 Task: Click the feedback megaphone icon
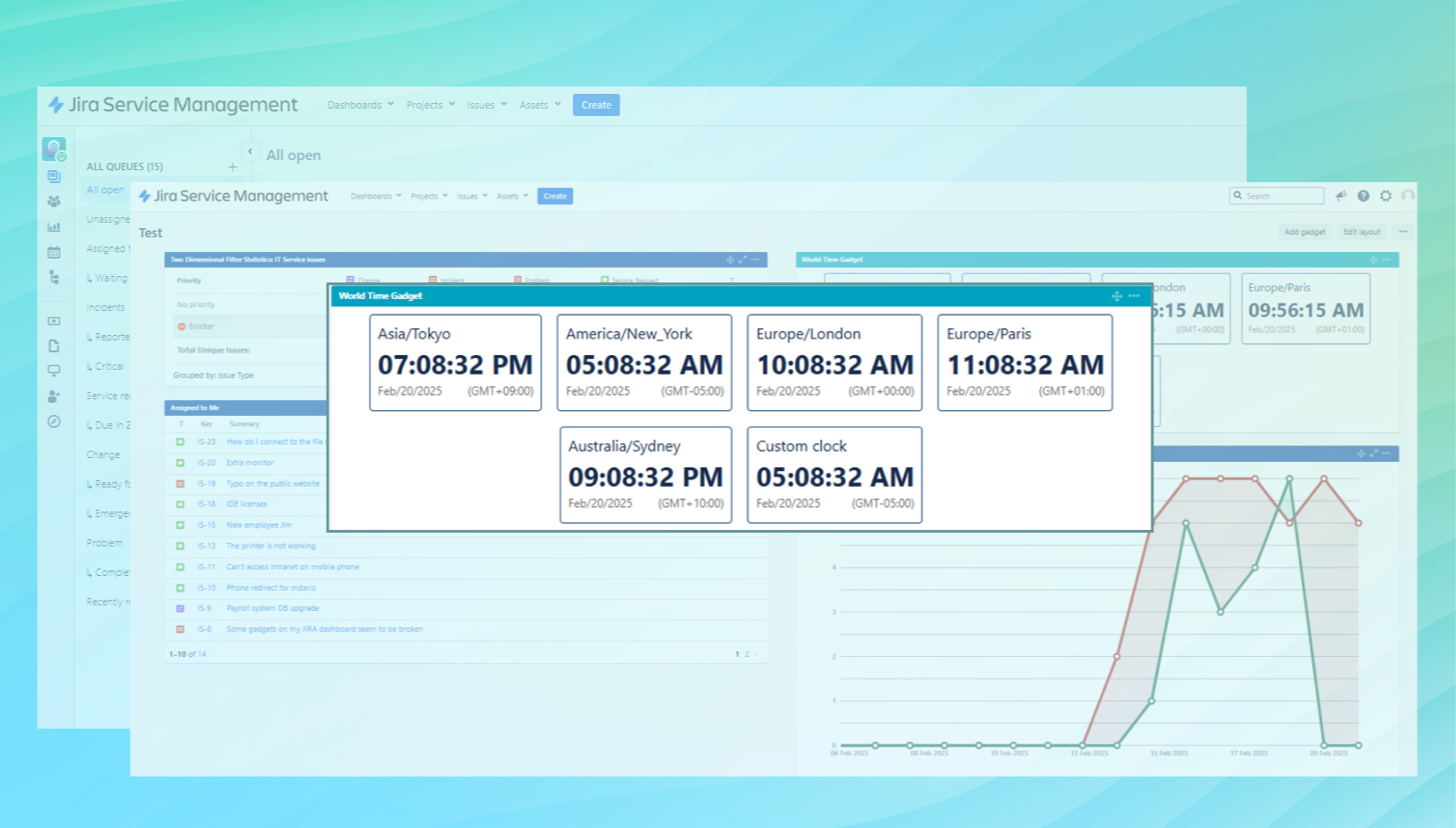point(1341,196)
